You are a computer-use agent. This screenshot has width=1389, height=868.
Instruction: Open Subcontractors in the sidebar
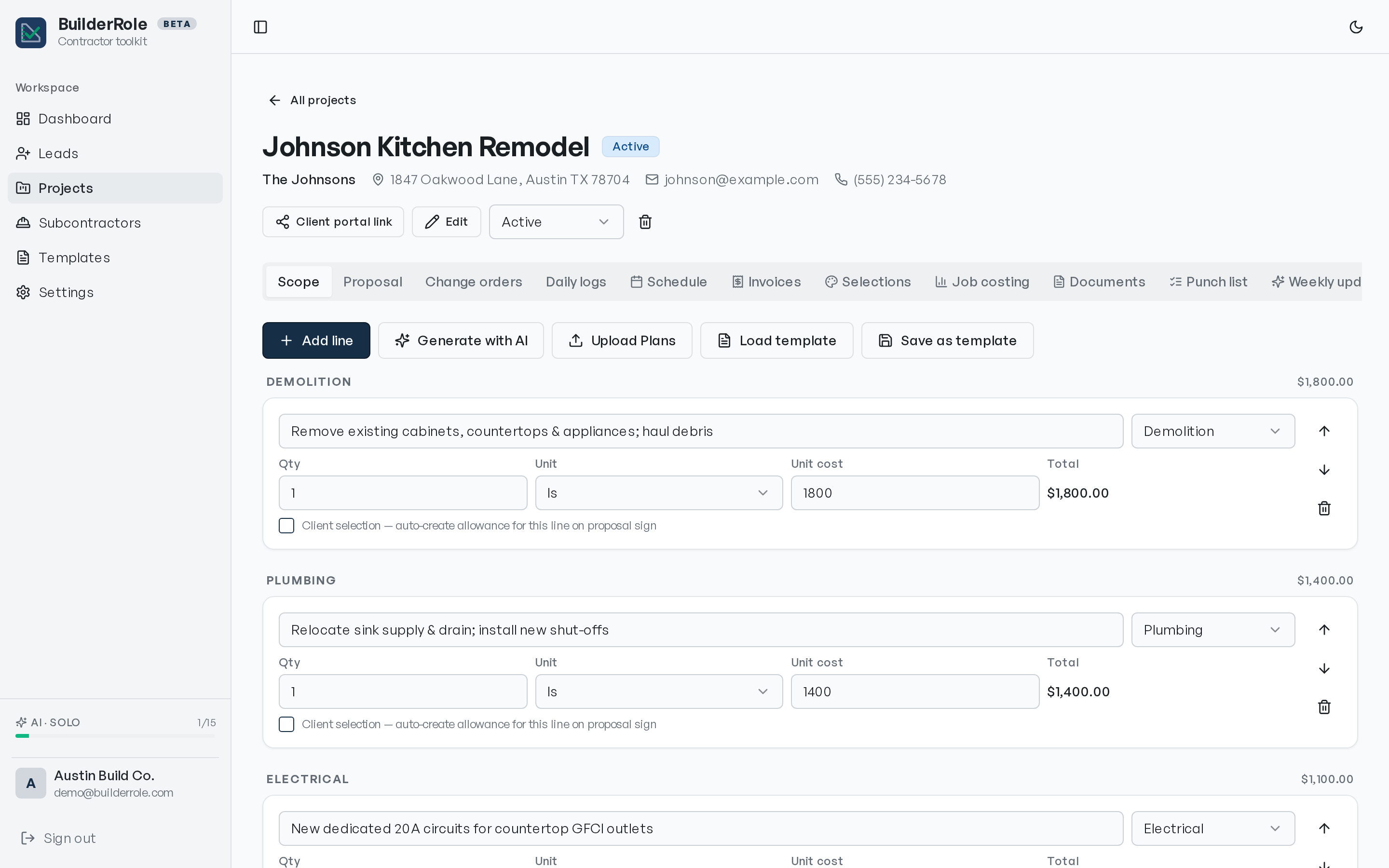(115, 223)
